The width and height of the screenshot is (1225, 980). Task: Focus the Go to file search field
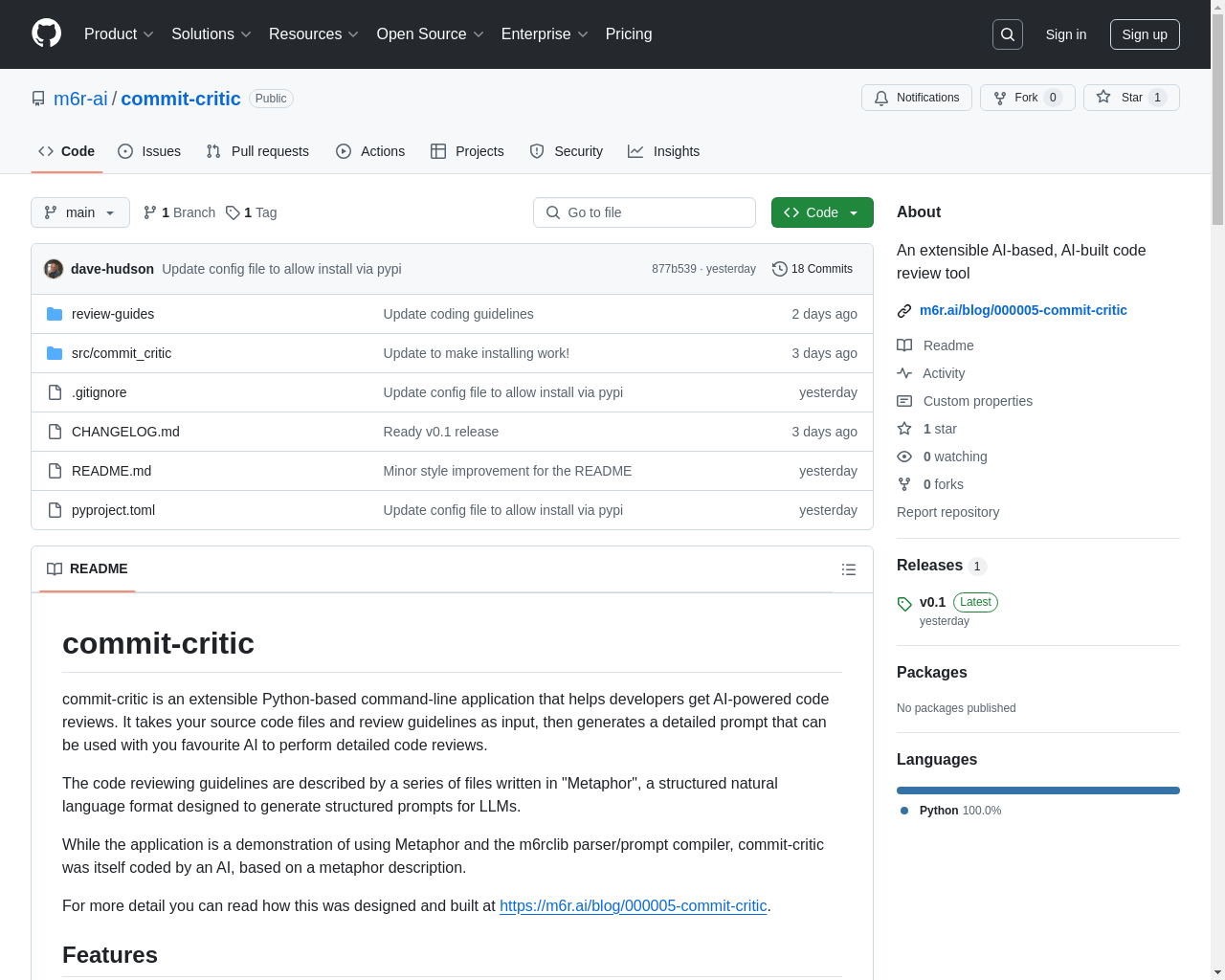(644, 212)
